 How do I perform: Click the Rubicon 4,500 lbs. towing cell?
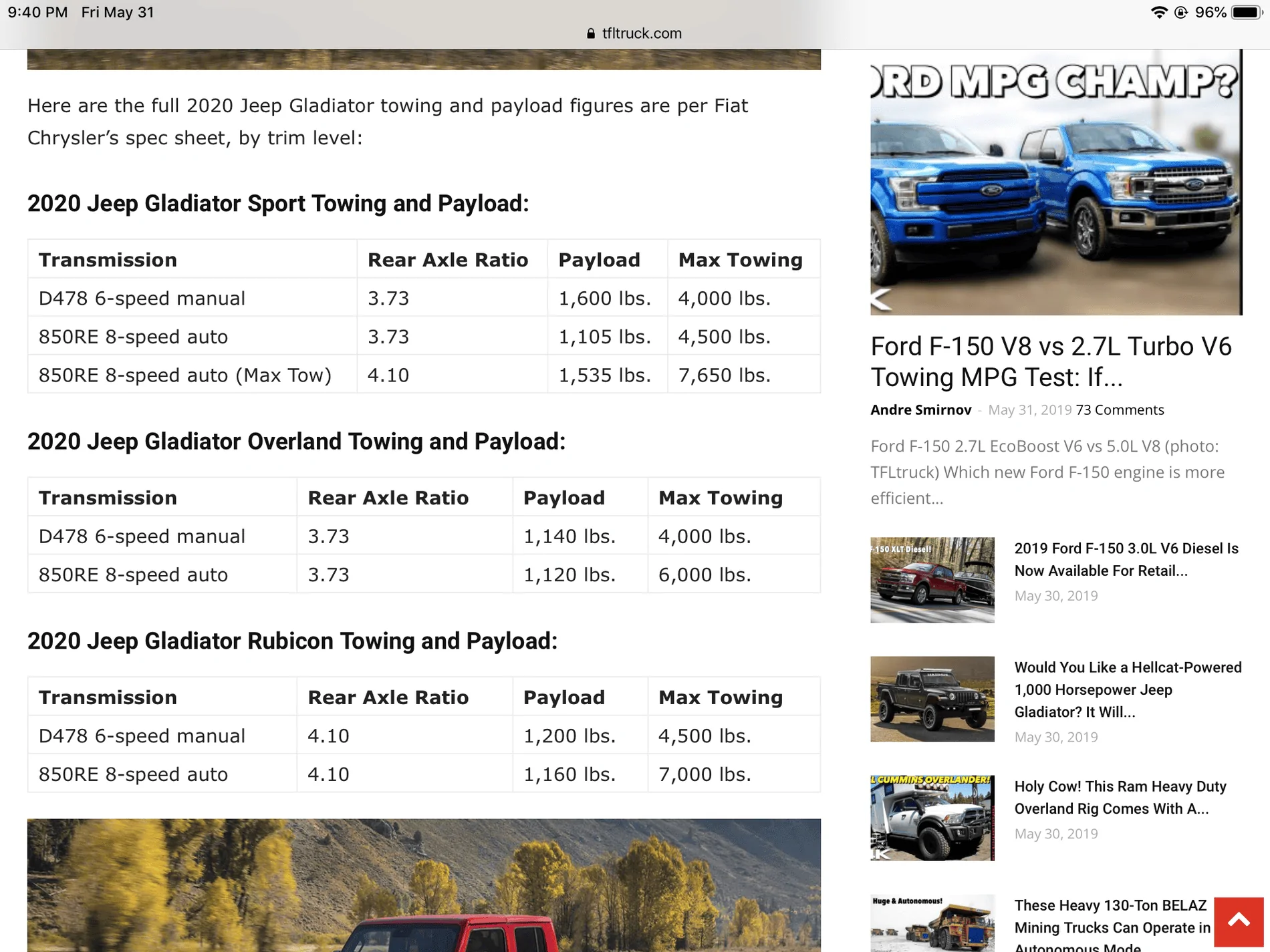point(733,736)
